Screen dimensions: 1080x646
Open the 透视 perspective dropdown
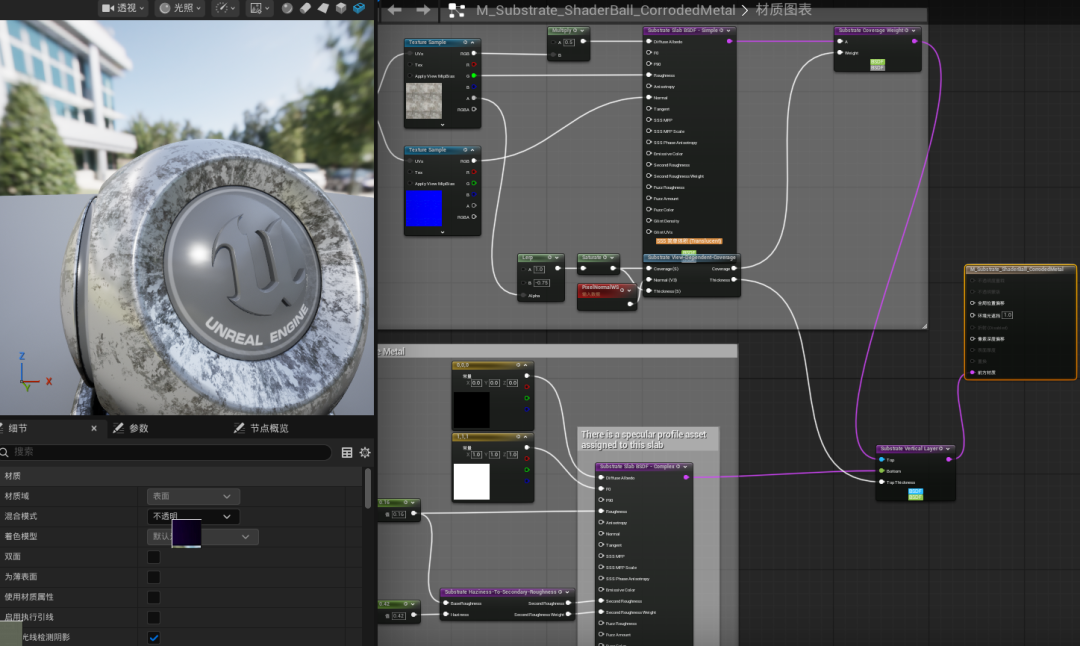coord(123,8)
